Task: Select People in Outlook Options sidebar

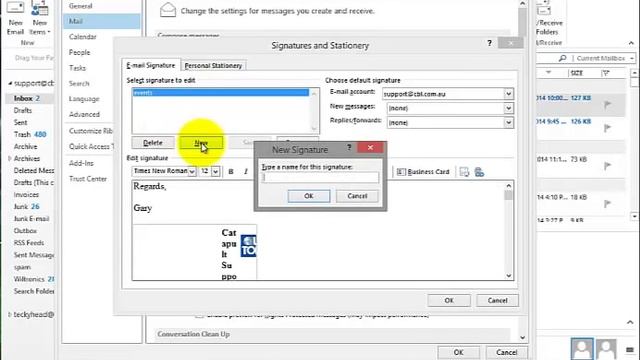Action: [79, 52]
